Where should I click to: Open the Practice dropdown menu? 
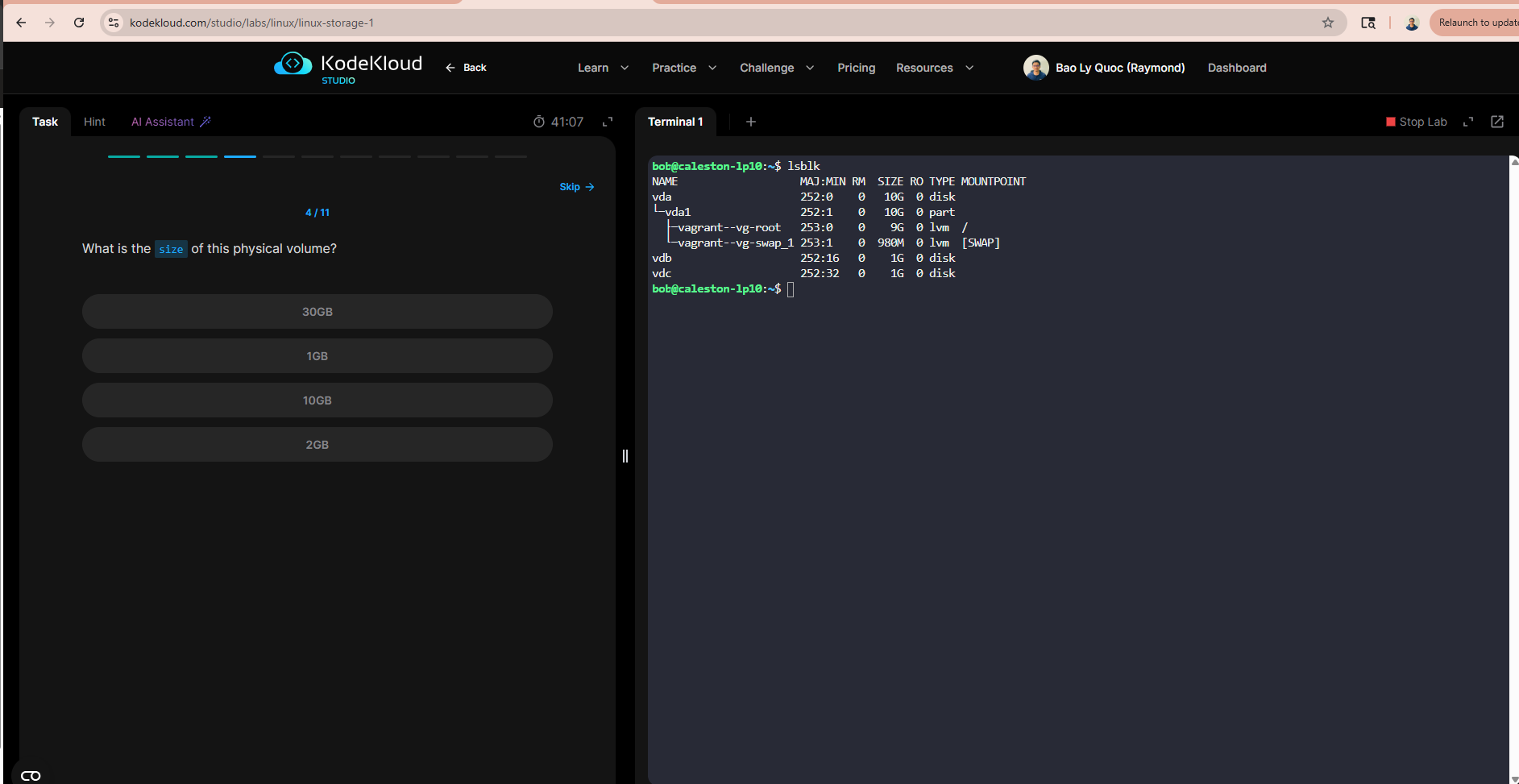[683, 68]
